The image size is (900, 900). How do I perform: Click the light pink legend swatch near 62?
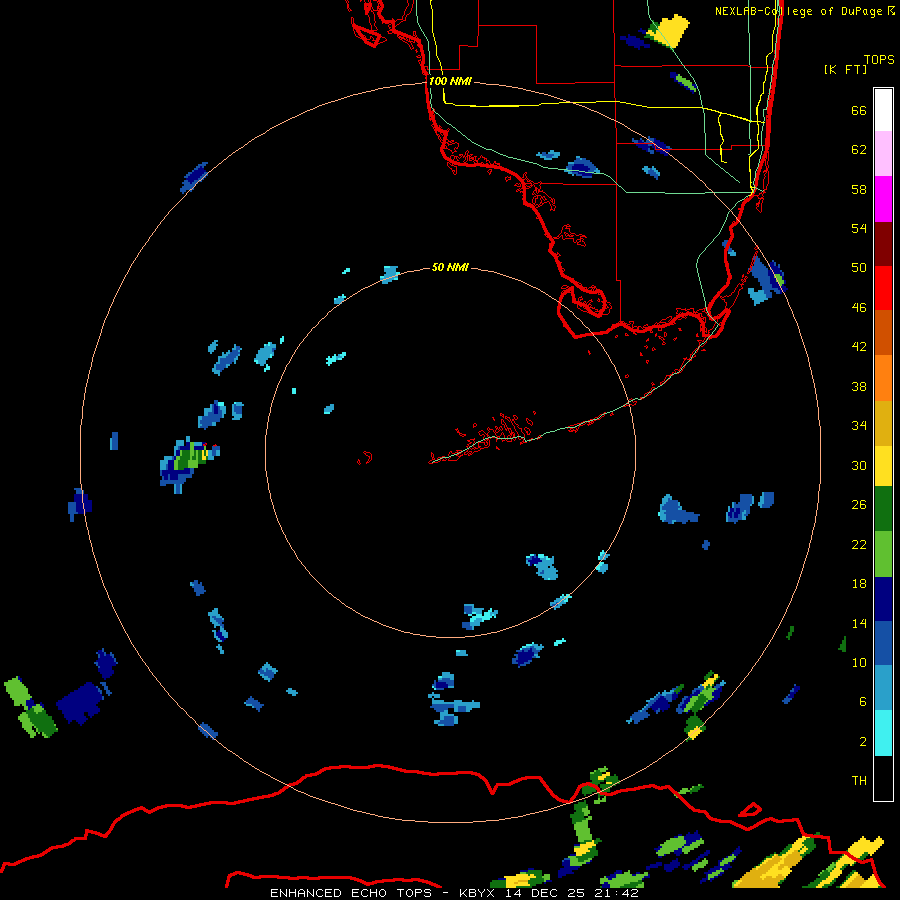[x=883, y=154]
